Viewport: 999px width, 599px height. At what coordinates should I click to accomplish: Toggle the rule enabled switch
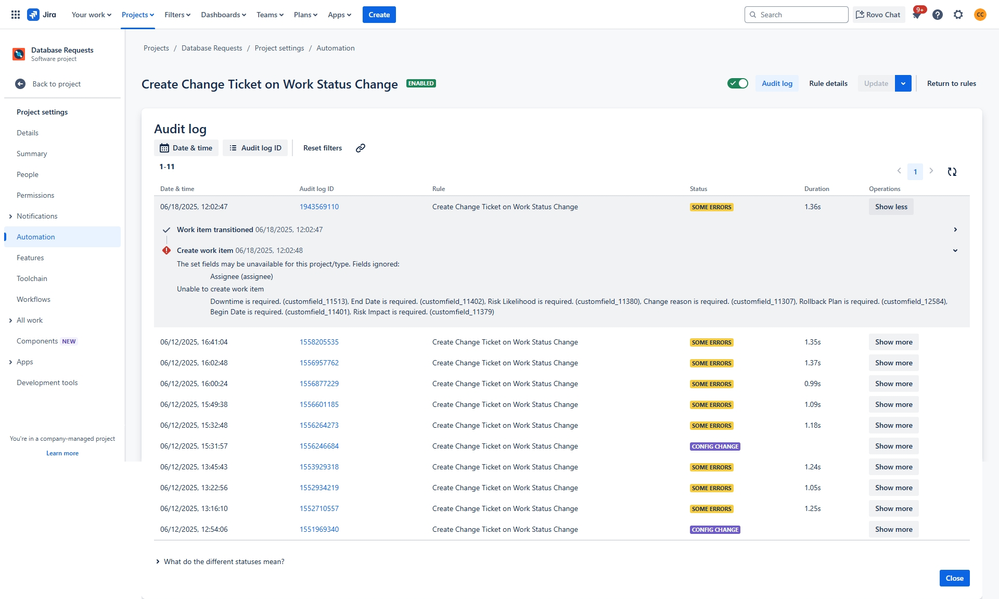738,83
